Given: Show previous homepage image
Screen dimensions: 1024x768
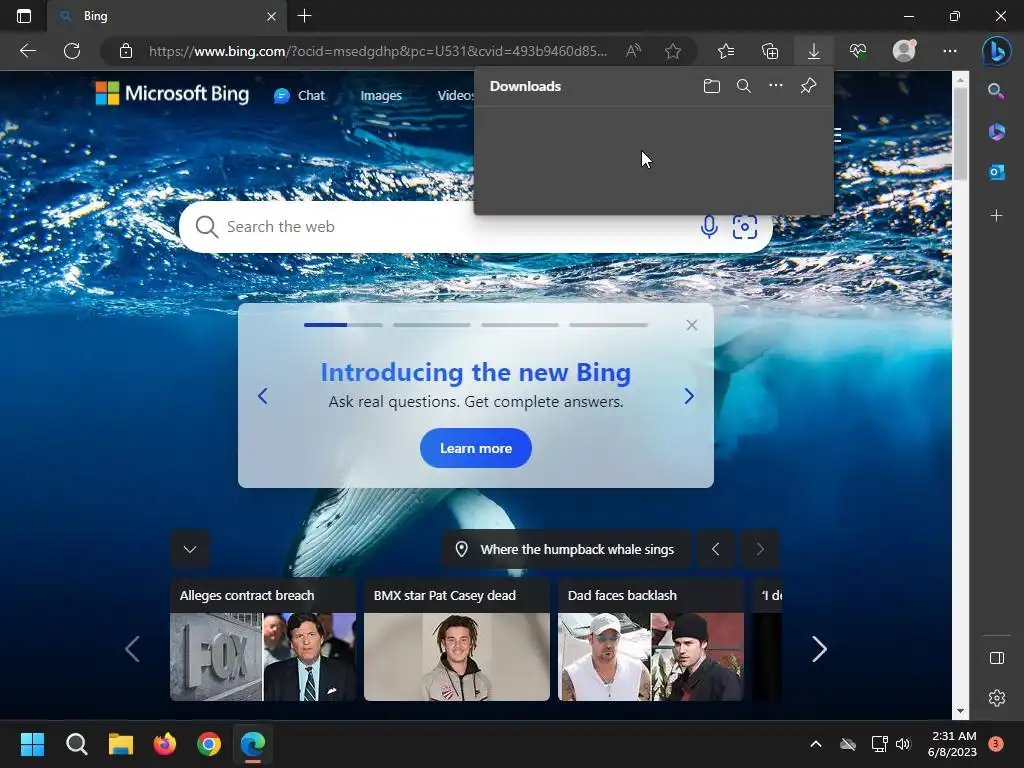Looking at the screenshot, I should click(x=715, y=549).
